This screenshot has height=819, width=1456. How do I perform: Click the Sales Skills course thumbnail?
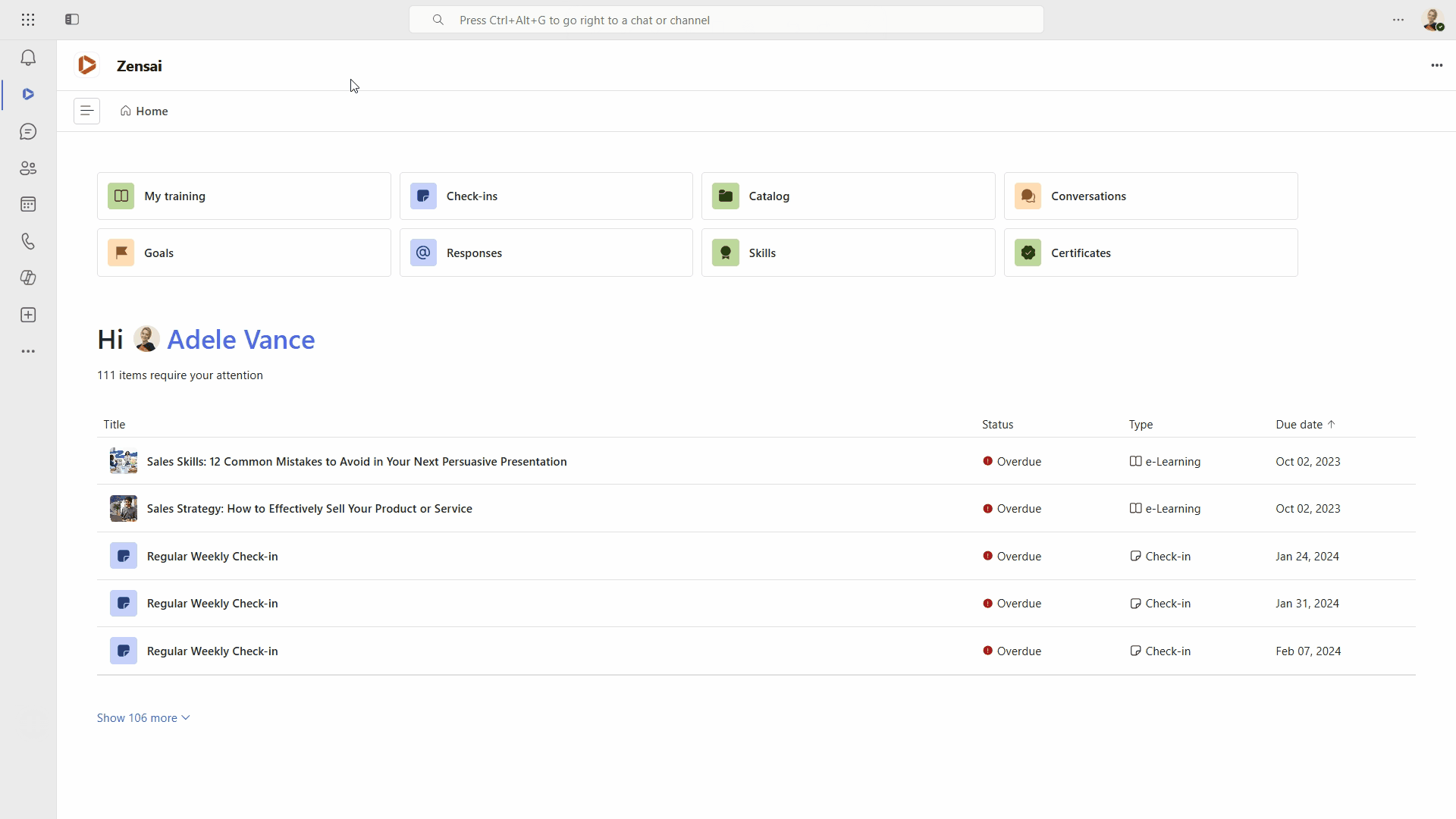coord(124,461)
